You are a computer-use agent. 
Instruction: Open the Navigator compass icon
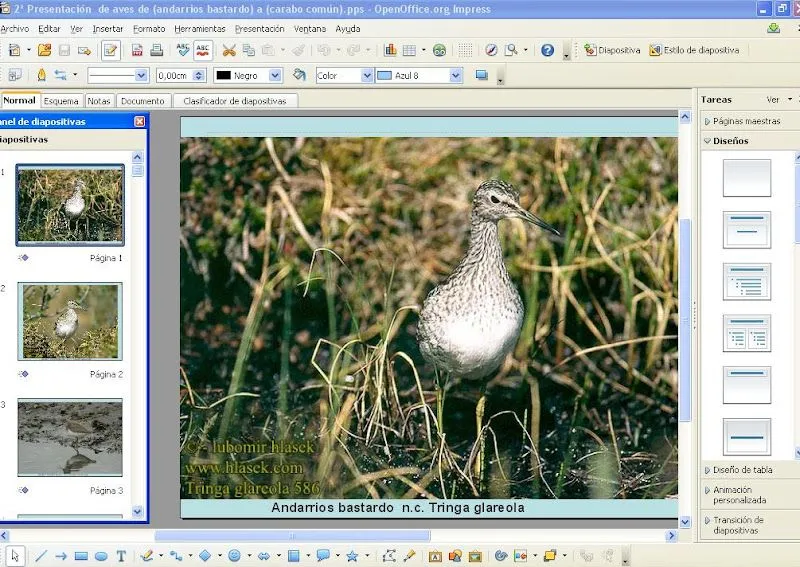(x=491, y=50)
